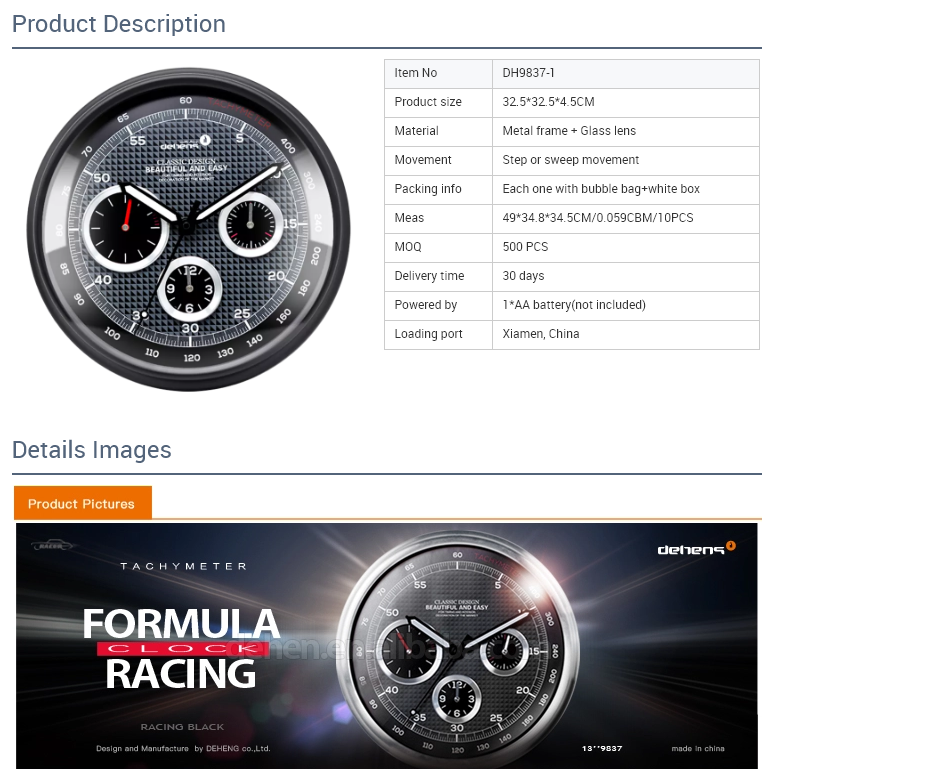Click the deheng logo in the banner
The height and width of the screenshot is (769, 948).
[x=696, y=548]
